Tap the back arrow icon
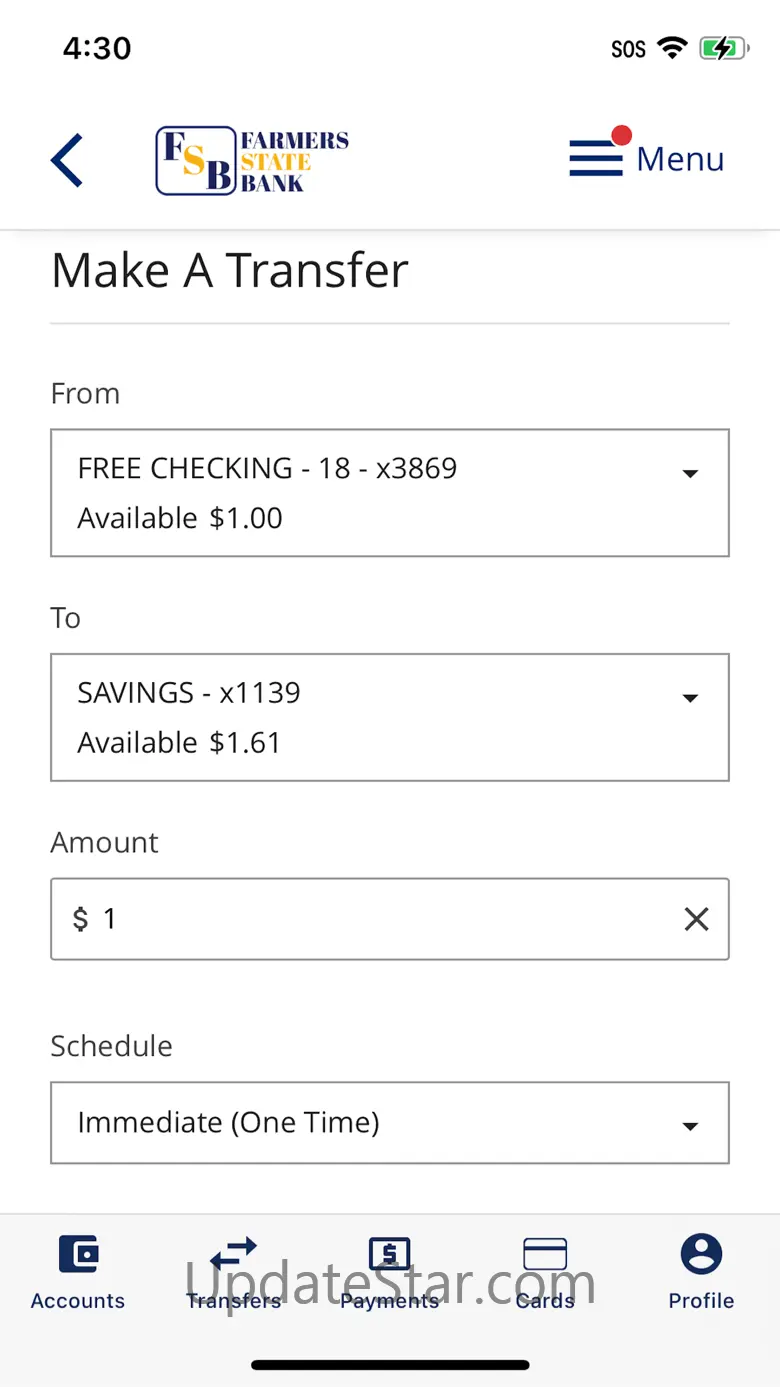 point(67,160)
